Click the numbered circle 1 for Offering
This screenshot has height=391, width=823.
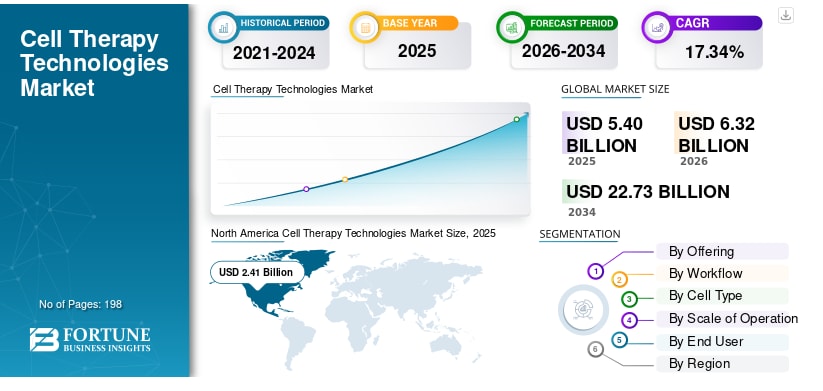click(595, 271)
